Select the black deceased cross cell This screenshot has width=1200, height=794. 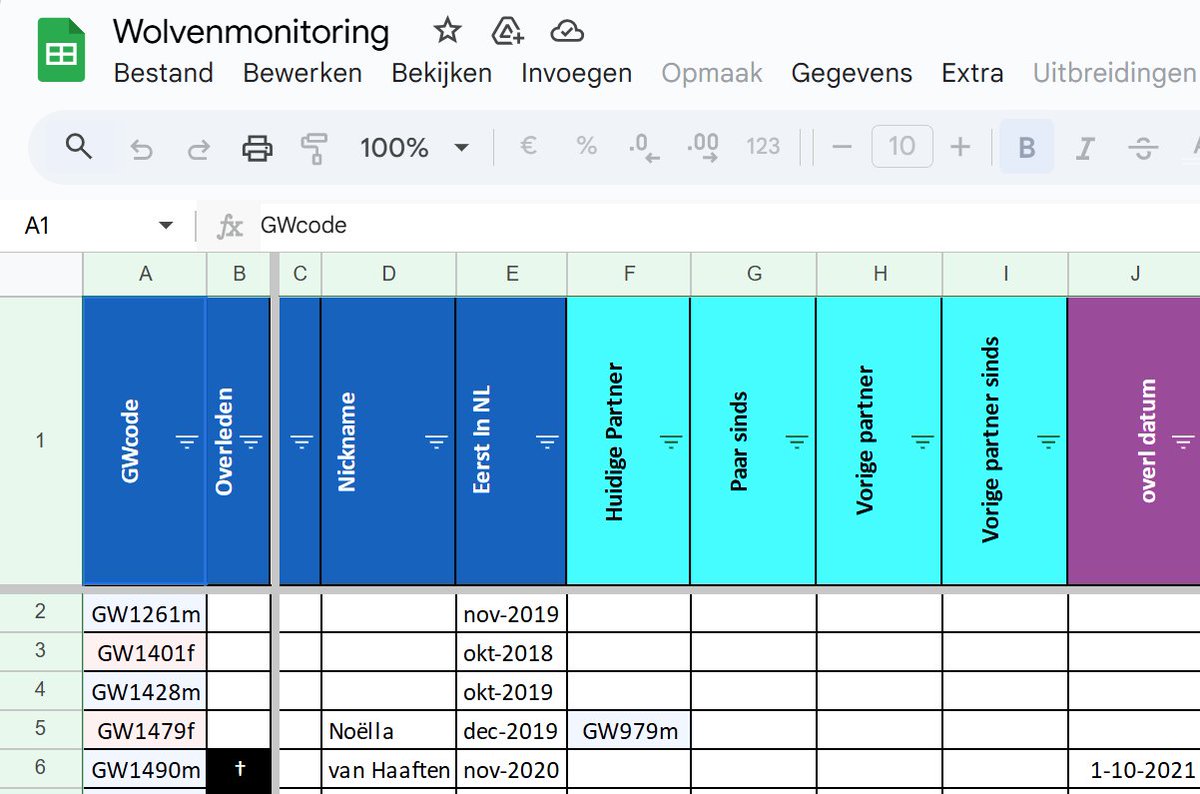click(x=238, y=769)
